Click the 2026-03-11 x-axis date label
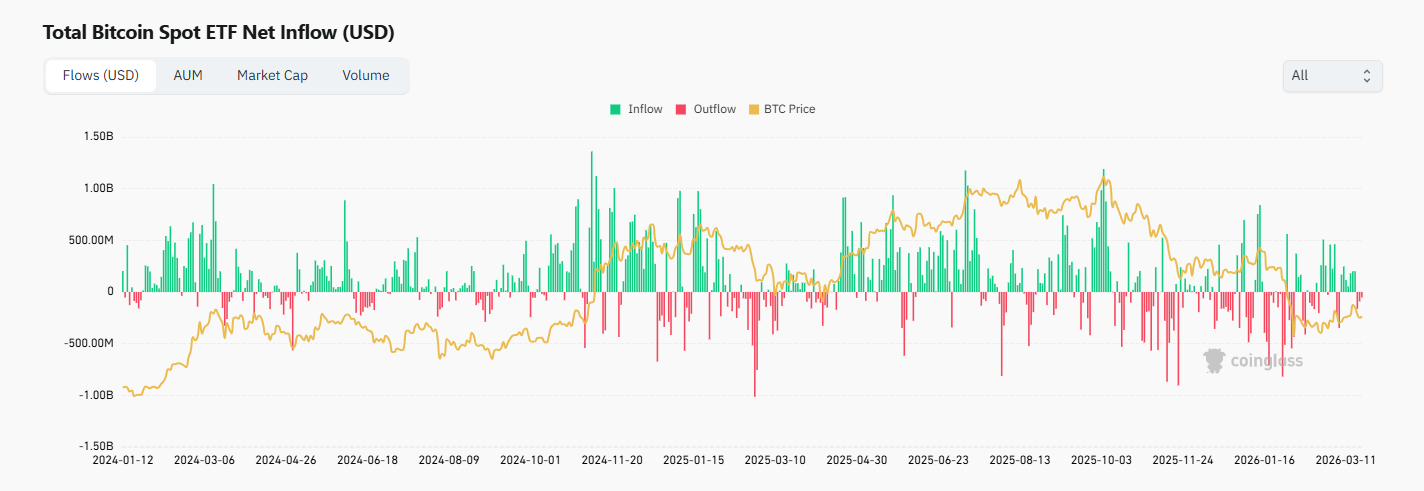1424x491 pixels. 1344,461
